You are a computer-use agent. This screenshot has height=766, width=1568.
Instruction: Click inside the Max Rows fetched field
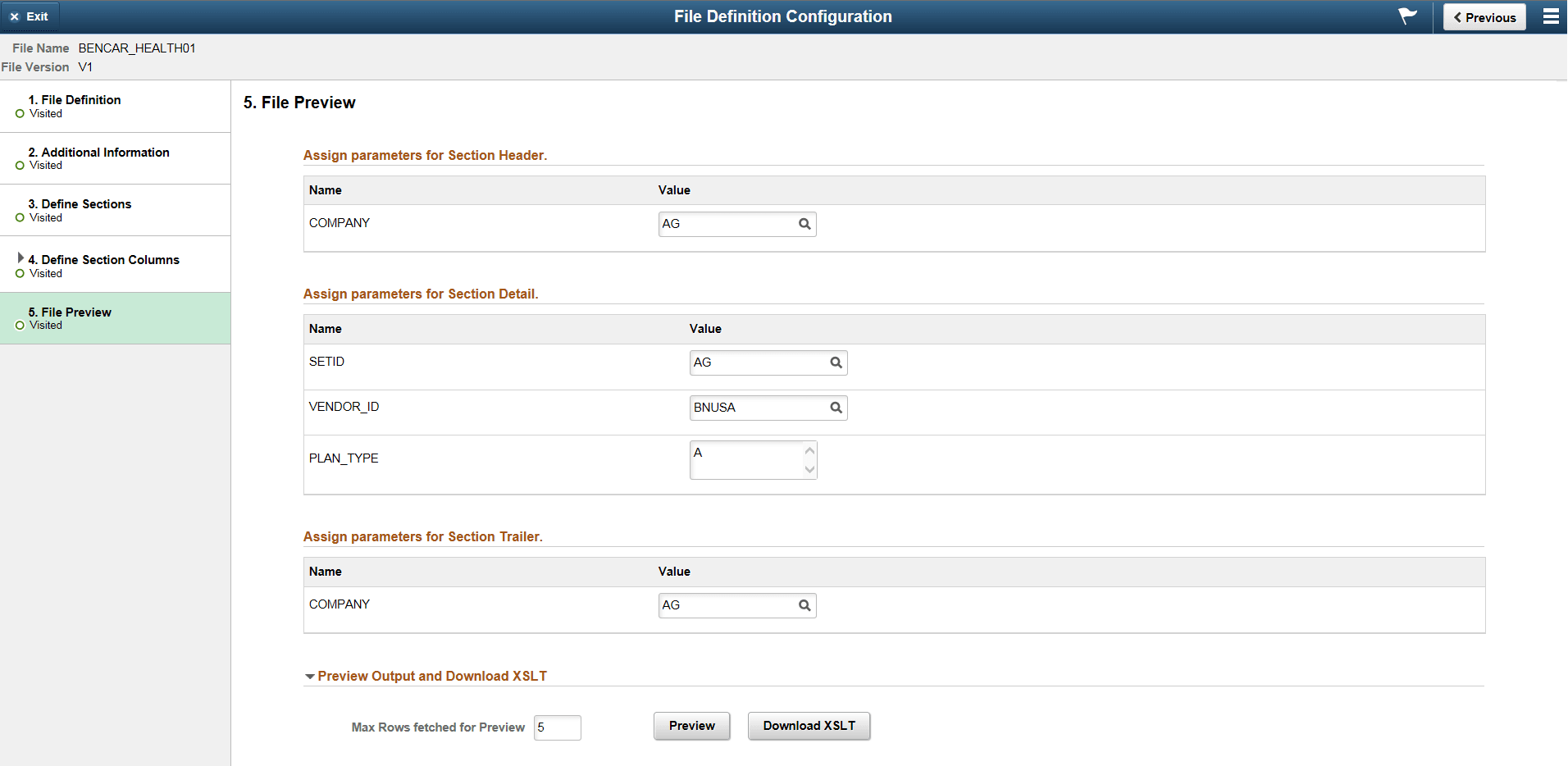tap(557, 727)
